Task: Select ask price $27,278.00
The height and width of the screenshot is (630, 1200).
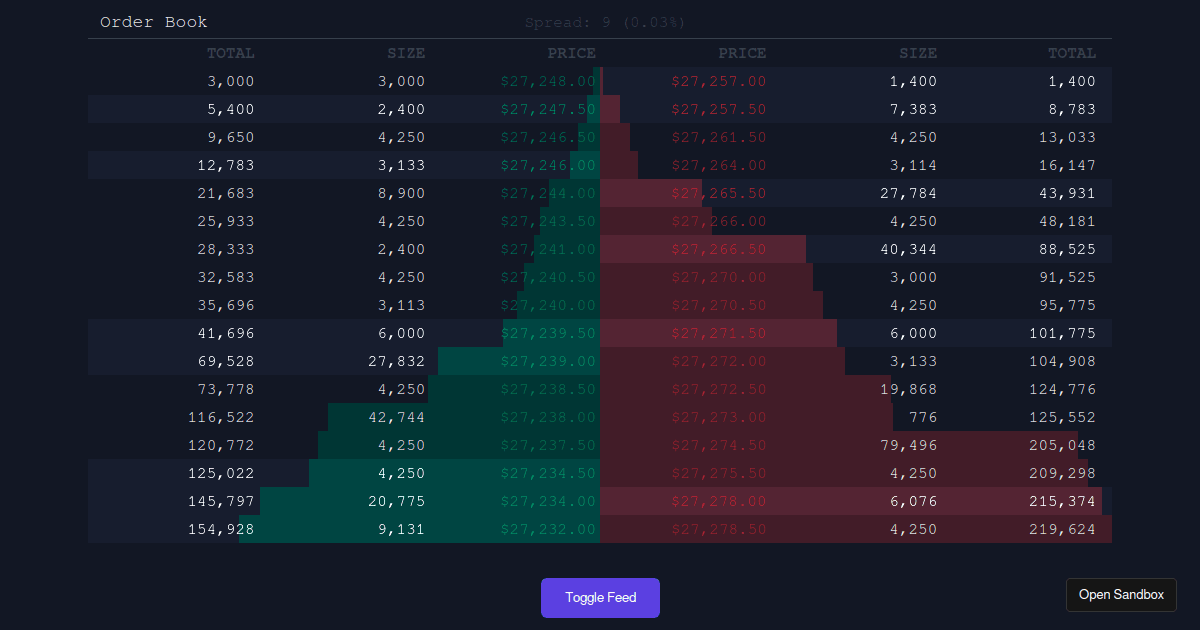Action: (x=719, y=501)
